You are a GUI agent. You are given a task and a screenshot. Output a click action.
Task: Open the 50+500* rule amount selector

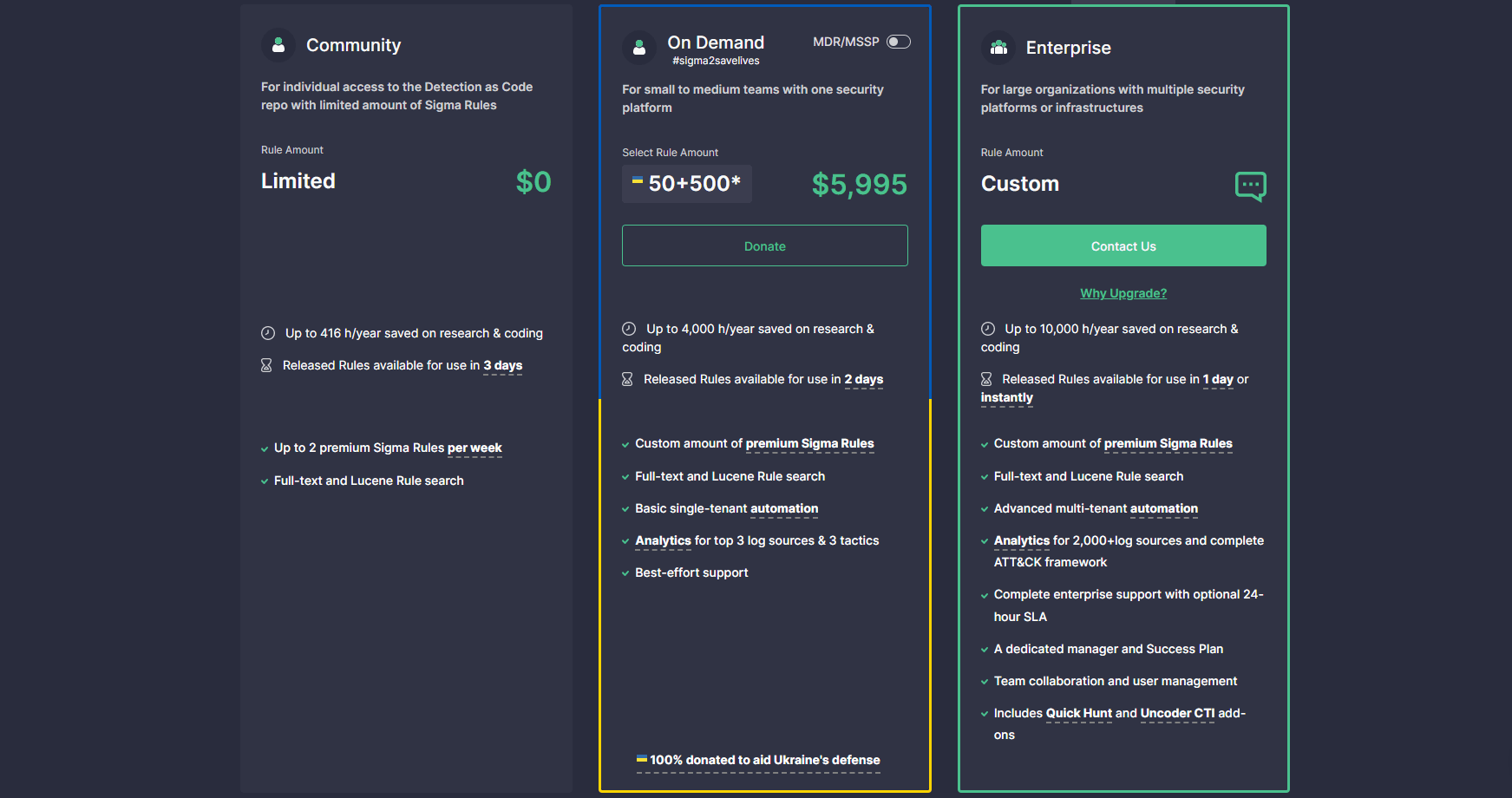coord(687,184)
